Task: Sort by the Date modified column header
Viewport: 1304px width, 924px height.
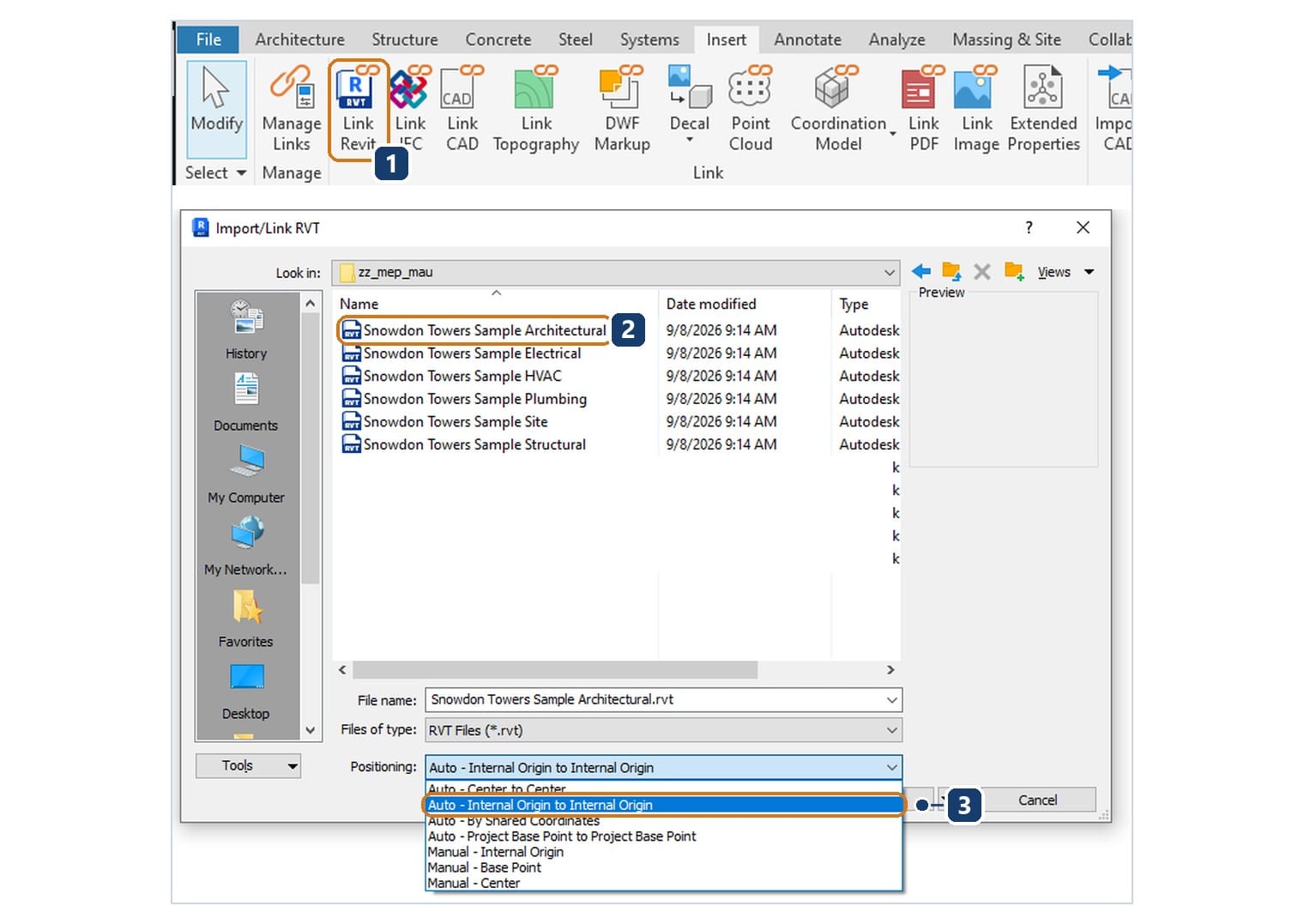Action: pyautogui.click(x=745, y=304)
